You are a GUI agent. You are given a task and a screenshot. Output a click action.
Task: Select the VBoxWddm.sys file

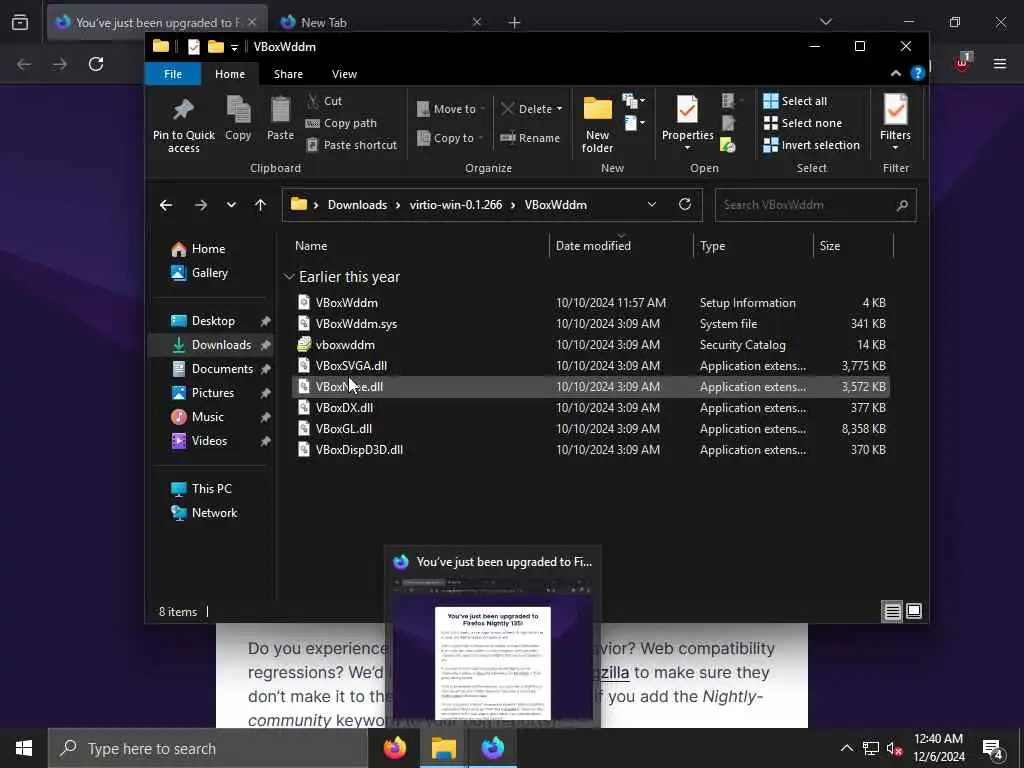[590, 324]
